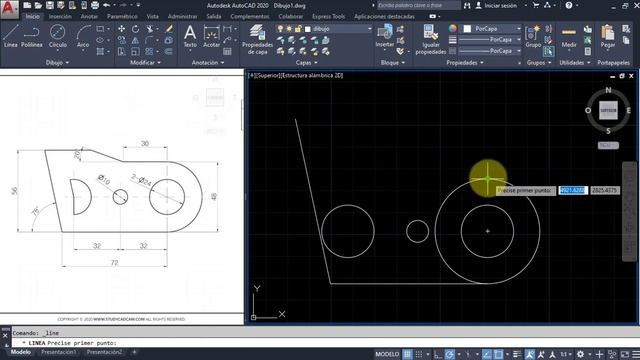The width and height of the screenshot is (640, 360).
Task: Select the Stretch (Estirar) tool
Action: (122, 51)
